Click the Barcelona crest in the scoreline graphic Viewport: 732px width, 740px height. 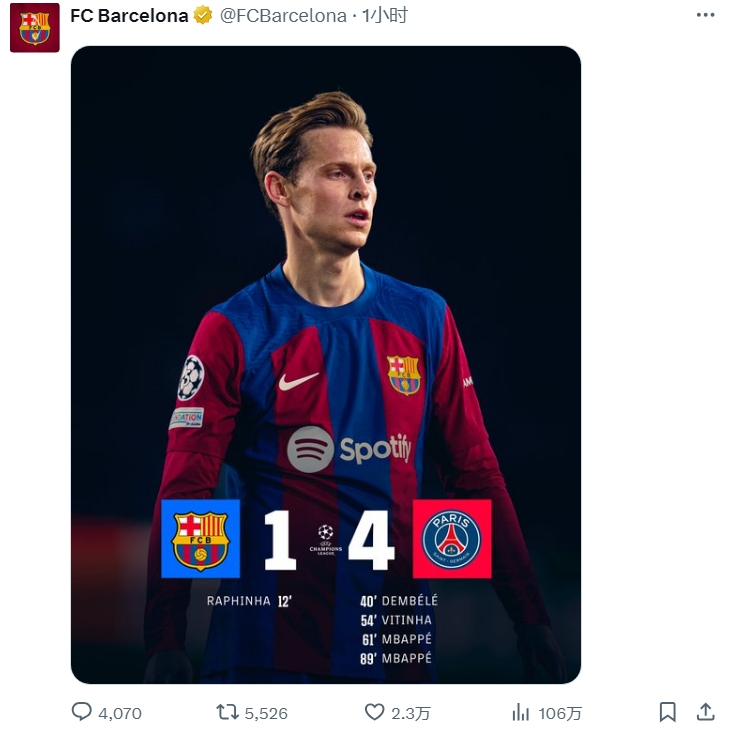(200, 539)
